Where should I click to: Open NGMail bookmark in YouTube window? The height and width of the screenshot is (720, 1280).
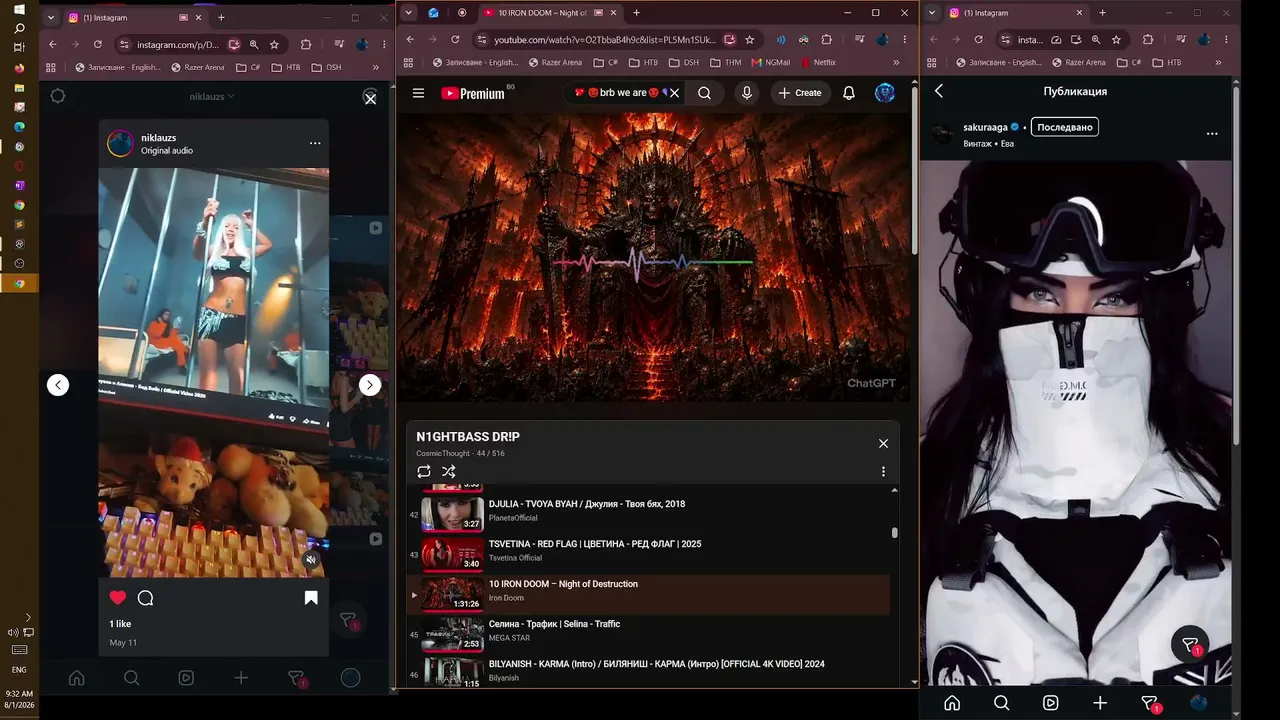(x=770, y=62)
